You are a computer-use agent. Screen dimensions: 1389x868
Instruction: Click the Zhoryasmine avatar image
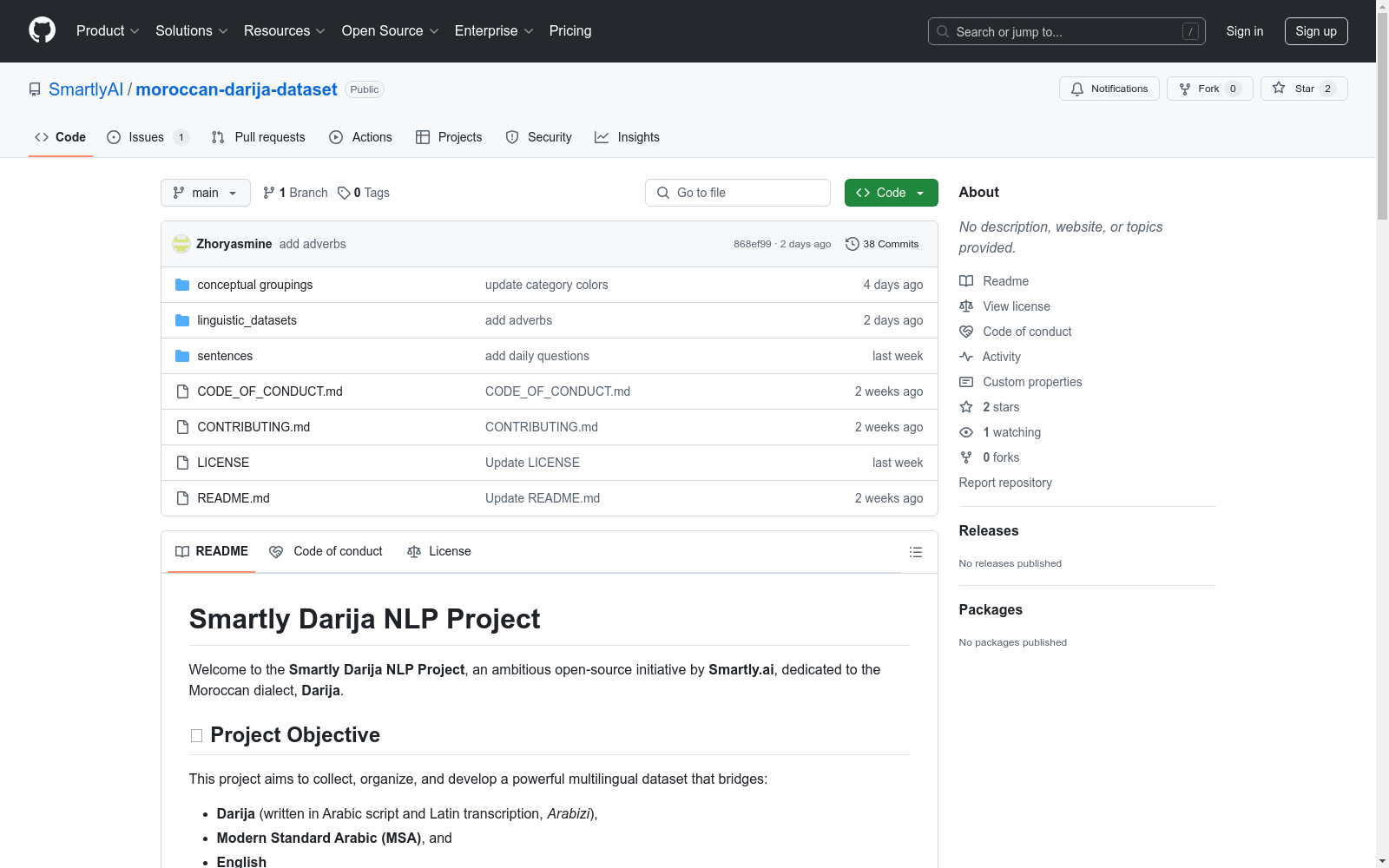point(181,244)
